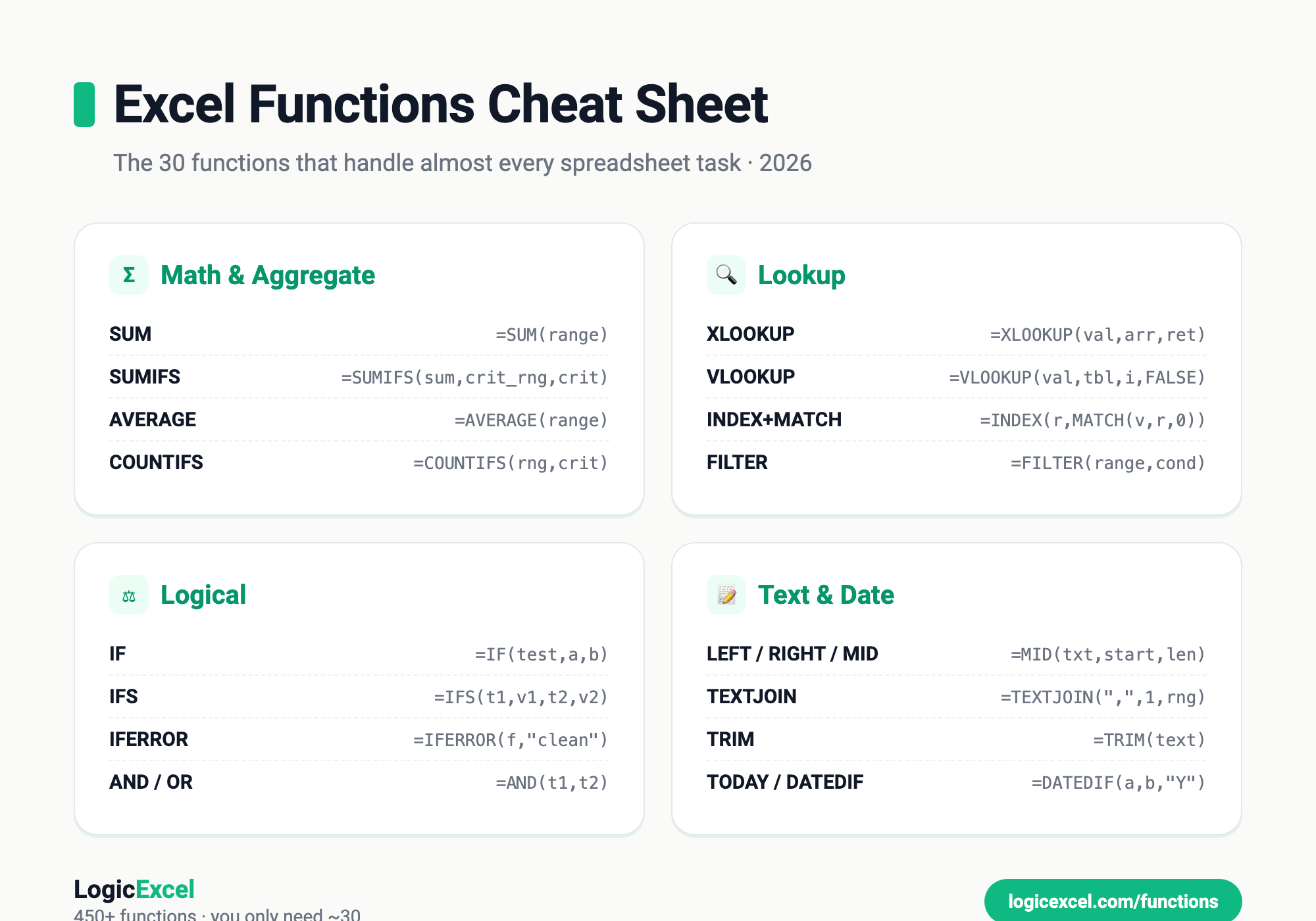Click the 450+ functions tagline text

[x=217, y=914]
